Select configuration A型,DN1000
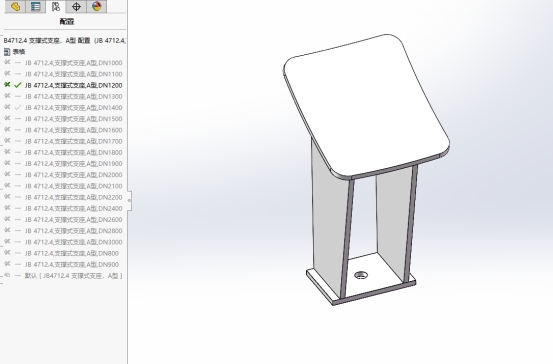 point(74,63)
